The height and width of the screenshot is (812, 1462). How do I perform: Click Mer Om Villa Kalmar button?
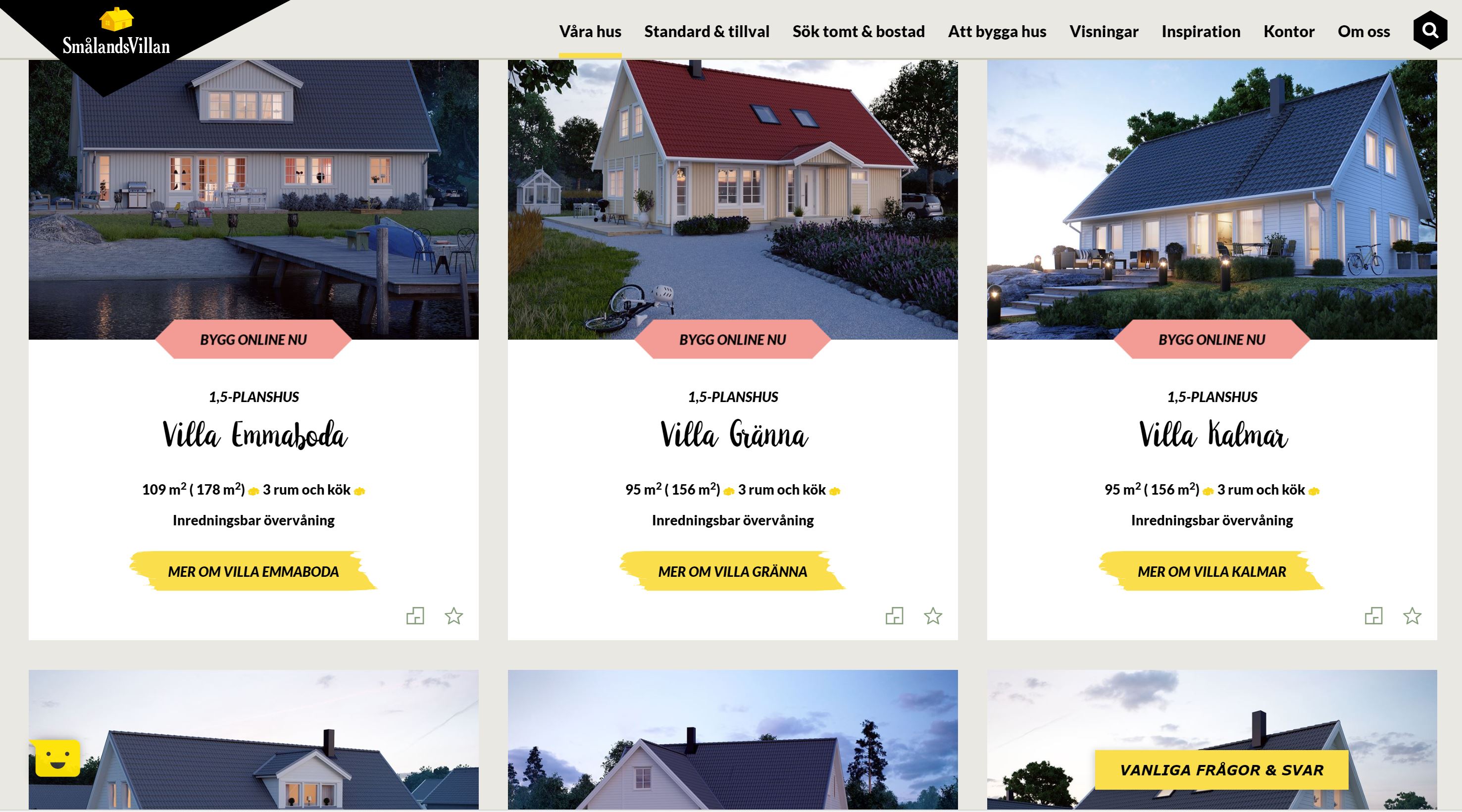coord(1211,571)
